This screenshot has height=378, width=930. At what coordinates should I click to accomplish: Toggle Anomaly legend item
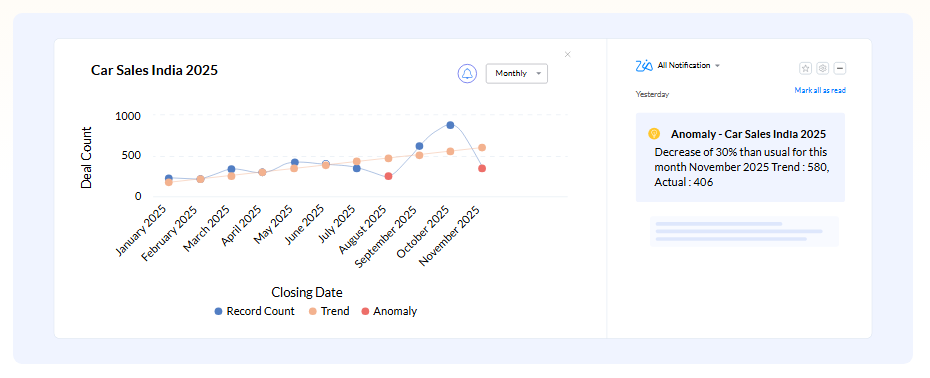389,312
